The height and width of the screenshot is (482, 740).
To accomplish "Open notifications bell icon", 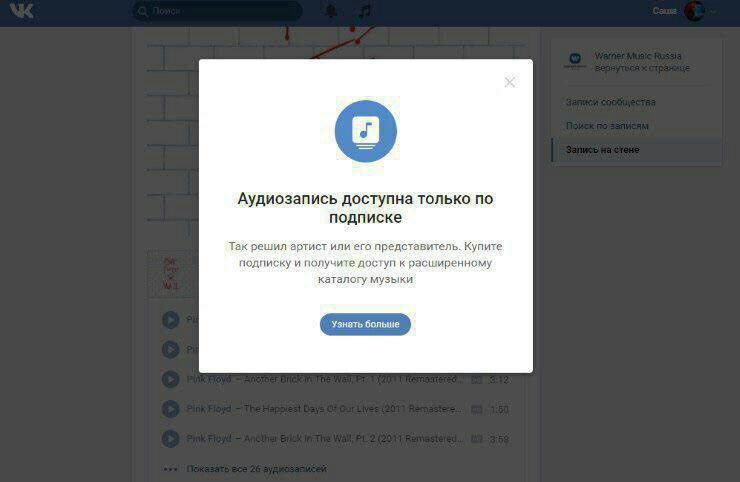I will tap(331, 11).
